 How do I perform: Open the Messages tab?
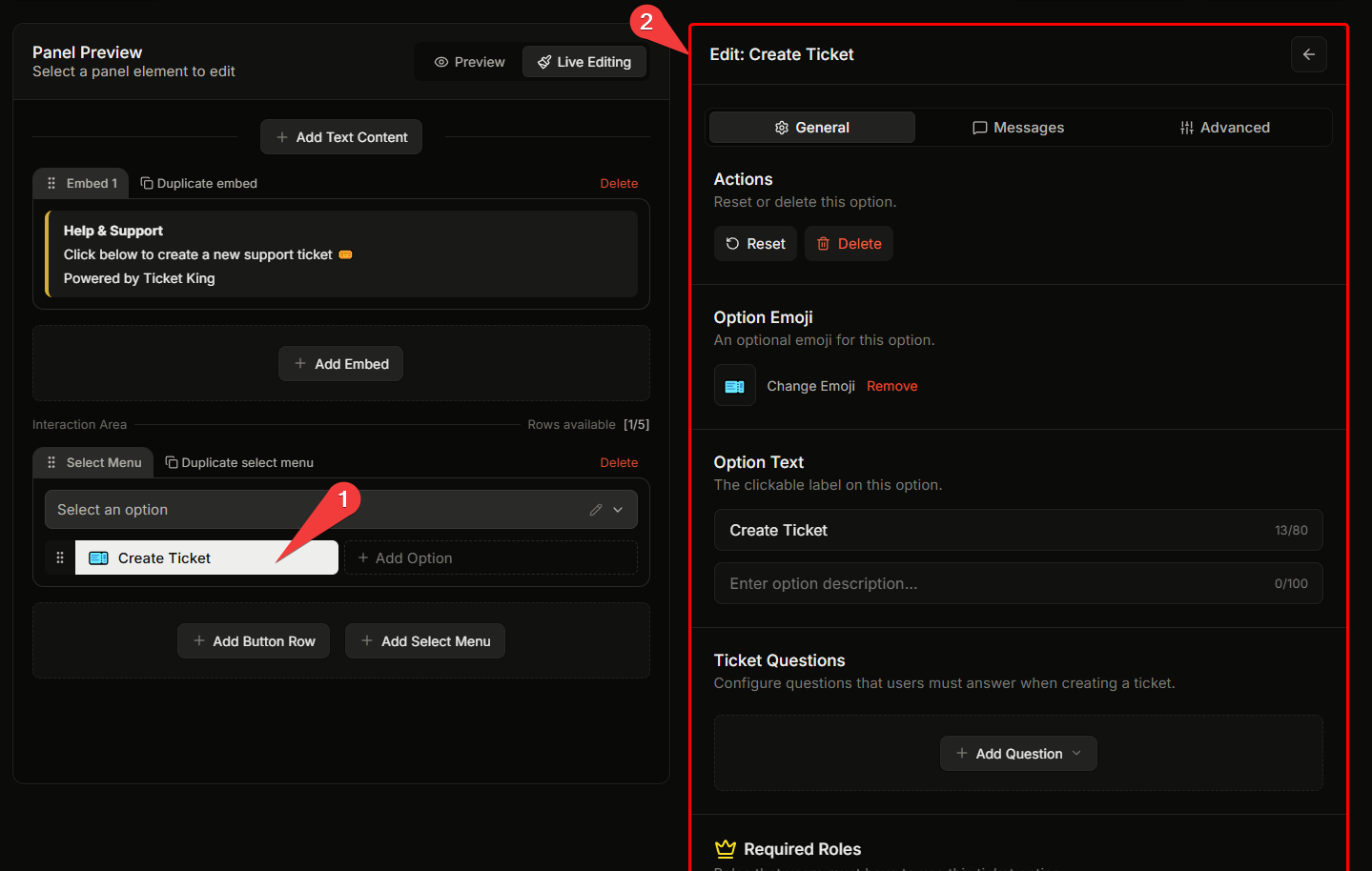click(1018, 128)
